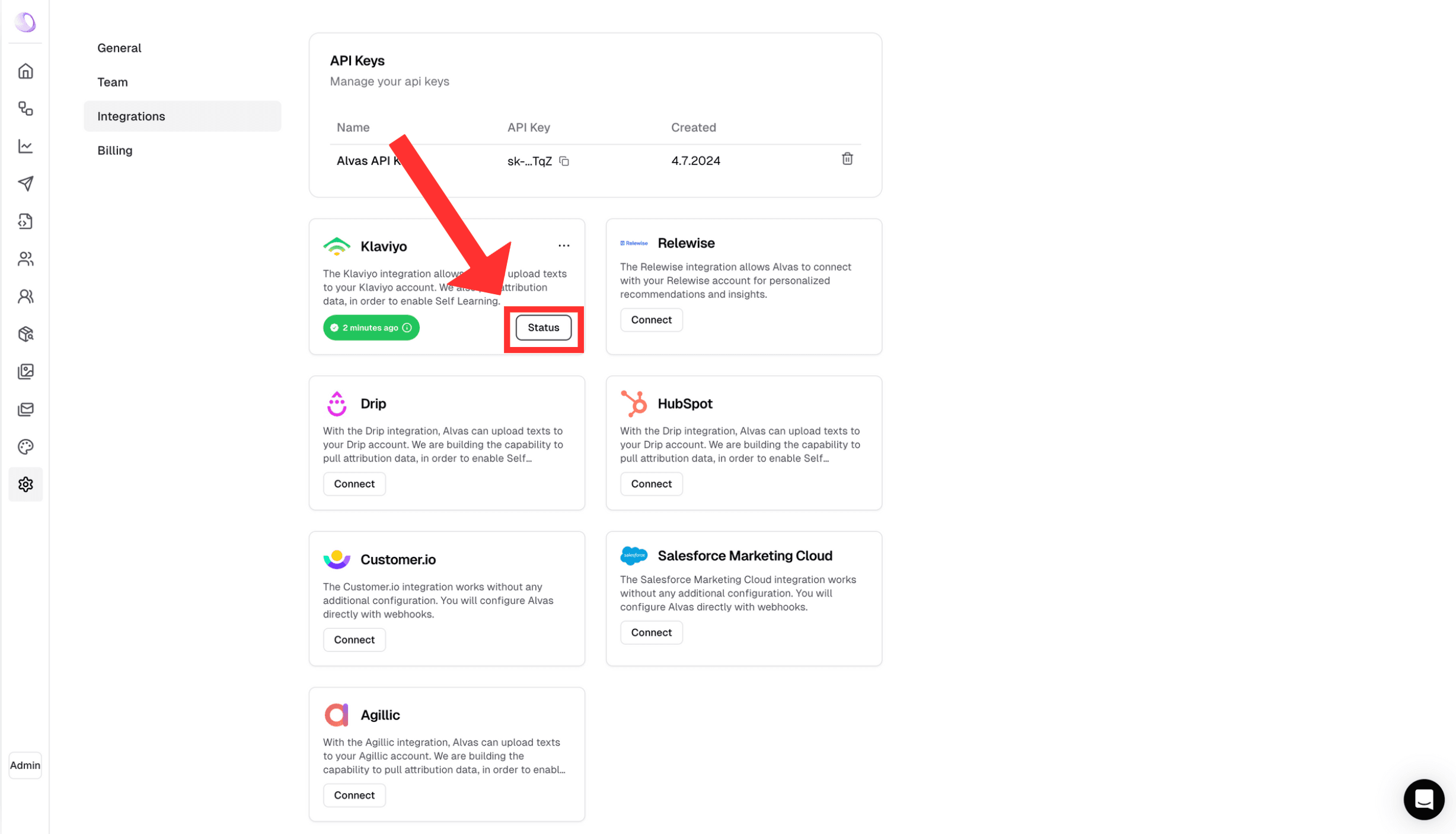Click the Klaviyo logo
Viewport: 1456px width, 834px height.
coord(337,246)
